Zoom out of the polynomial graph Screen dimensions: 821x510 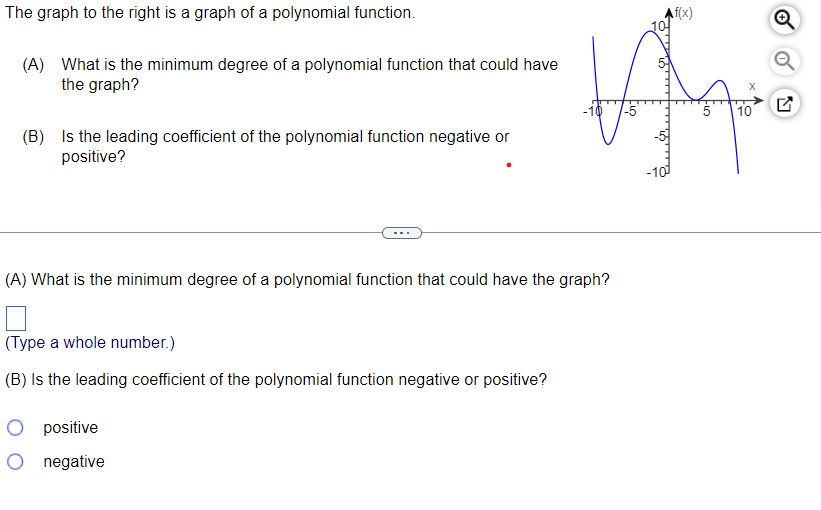[x=784, y=61]
